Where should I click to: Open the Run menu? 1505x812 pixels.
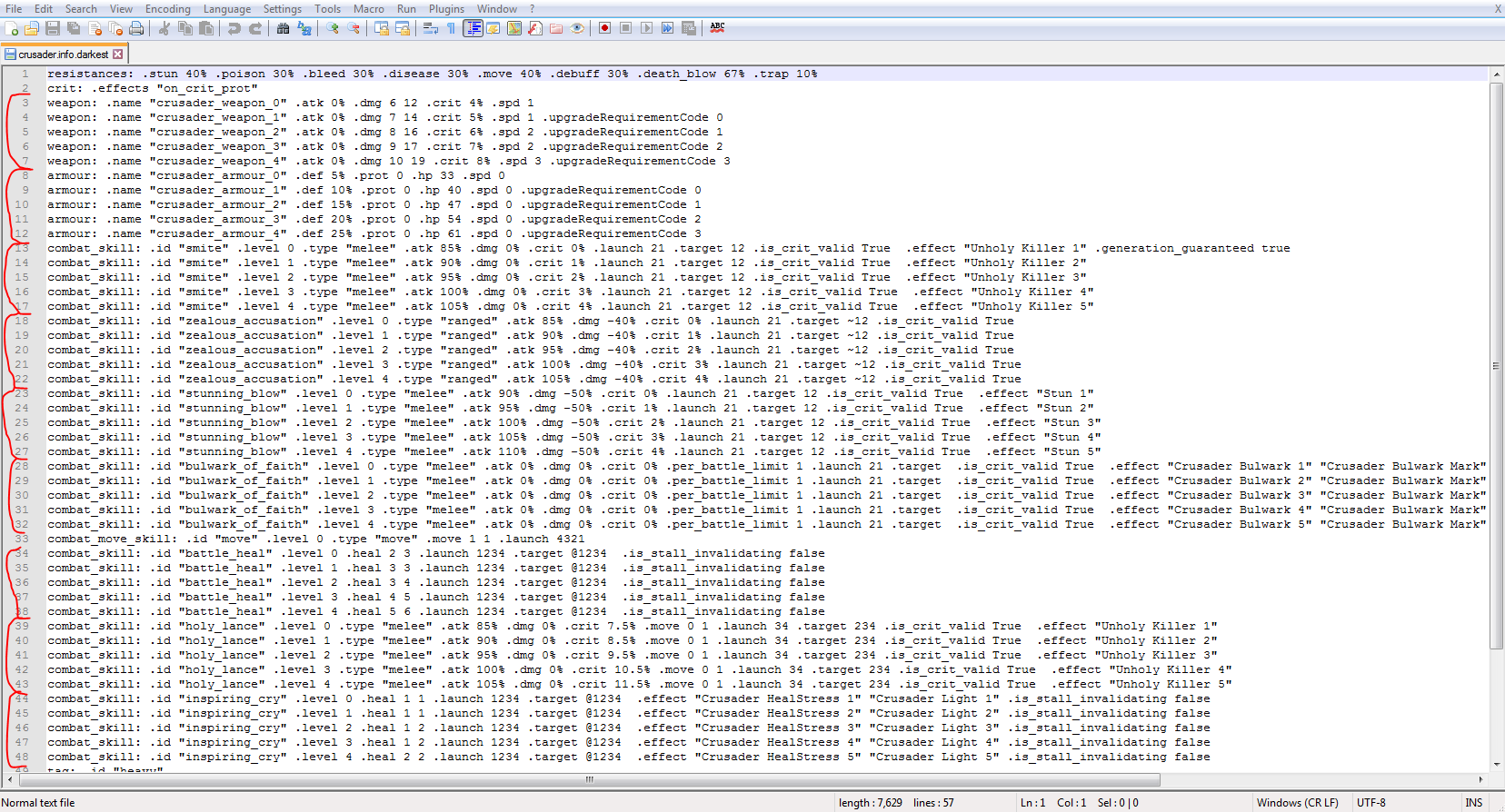coord(406,9)
